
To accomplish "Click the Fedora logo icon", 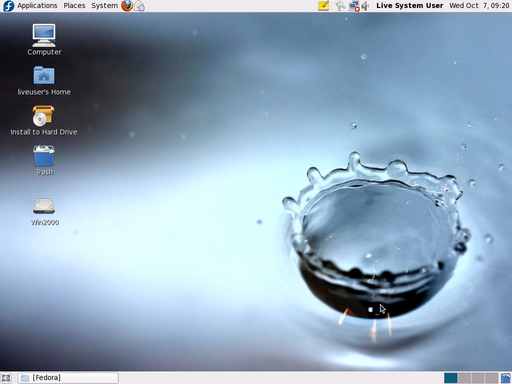I will tap(8, 6).
